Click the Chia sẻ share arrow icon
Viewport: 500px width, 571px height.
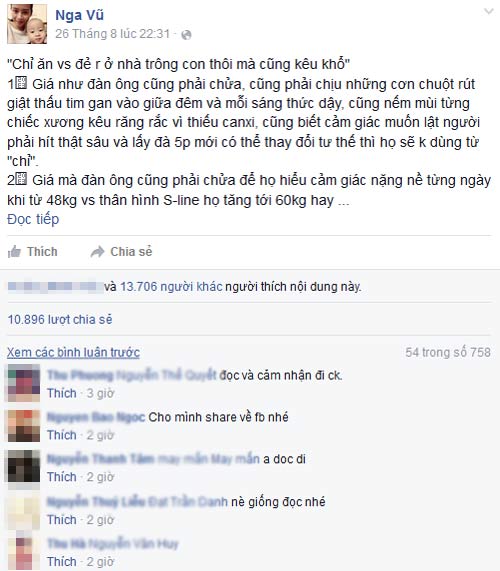97,252
